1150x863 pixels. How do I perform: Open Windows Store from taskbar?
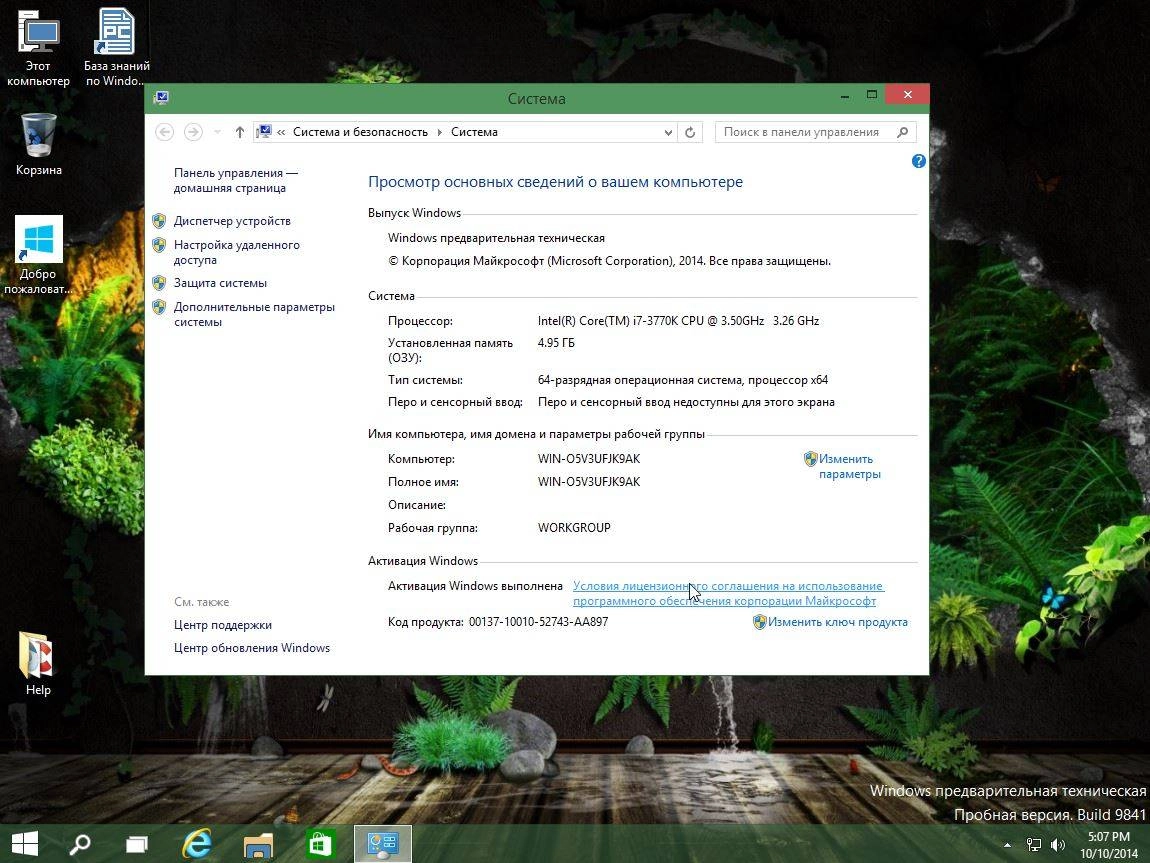click(x=320, y=844)
